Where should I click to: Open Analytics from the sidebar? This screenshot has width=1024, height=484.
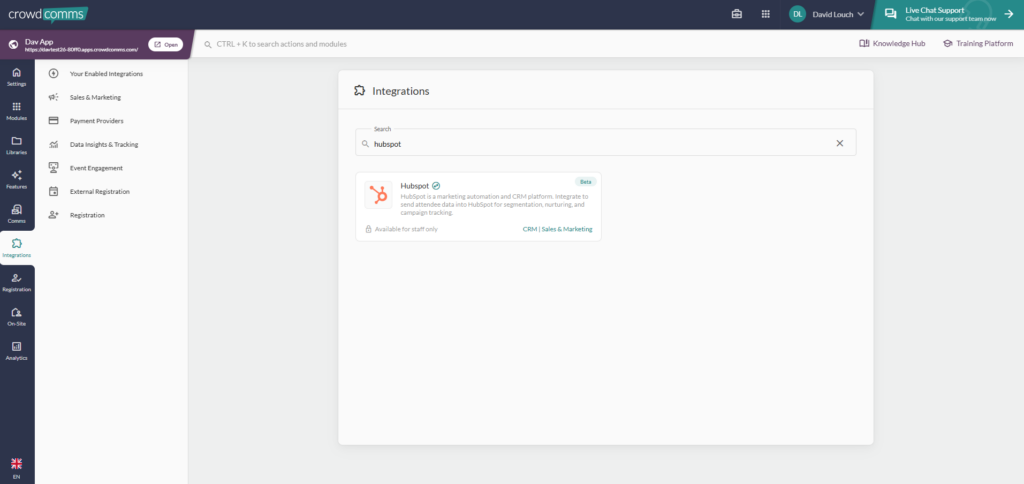click(x=17, y=350)
